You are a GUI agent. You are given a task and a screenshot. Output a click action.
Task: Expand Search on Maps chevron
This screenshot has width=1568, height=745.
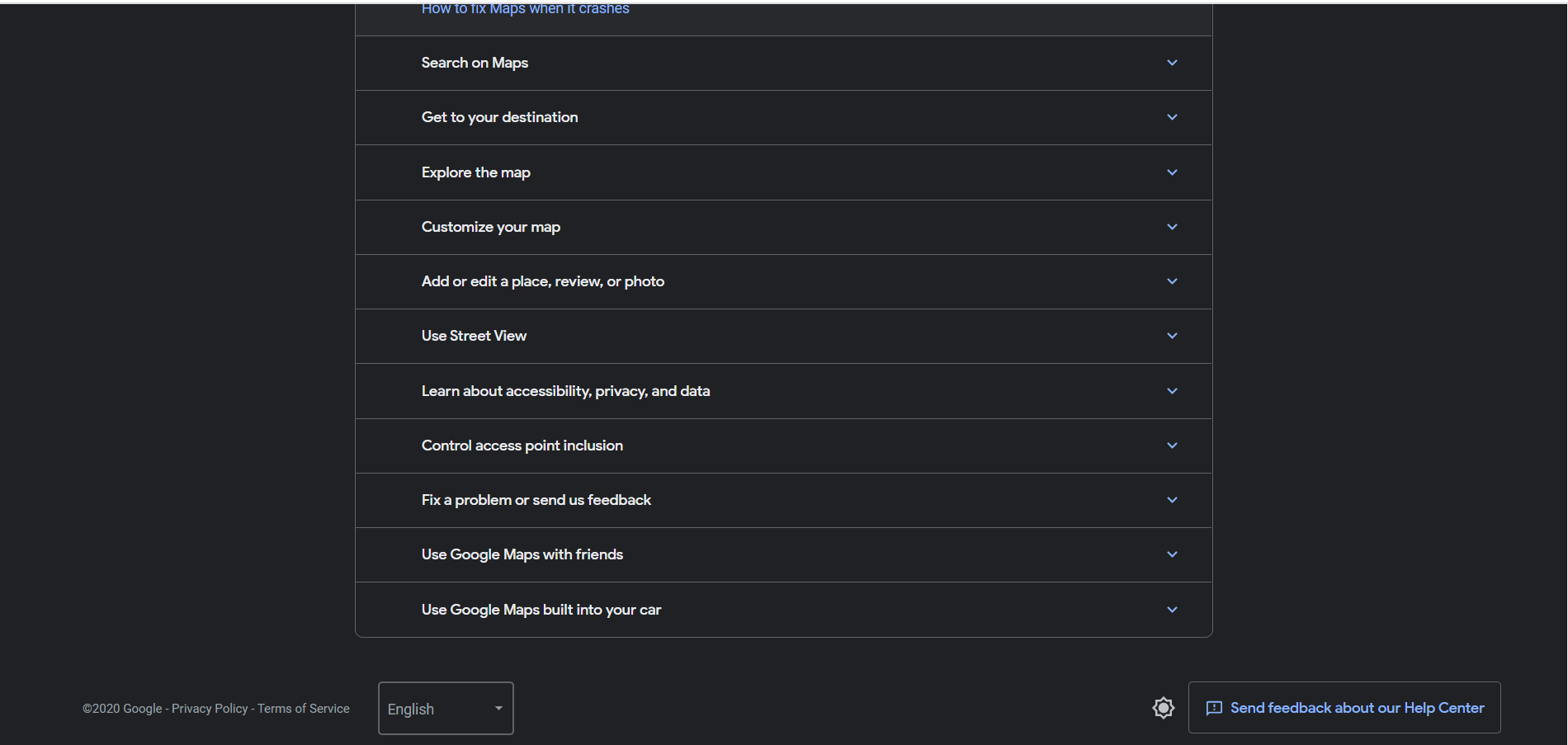click(x=1172, y=63)
